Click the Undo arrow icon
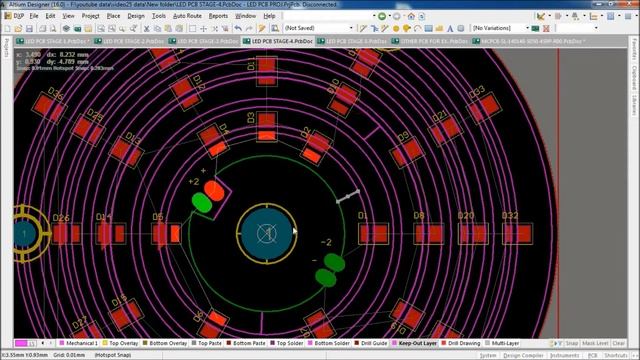Viewport: 640px width, 360px height. [x=238, y=29]
